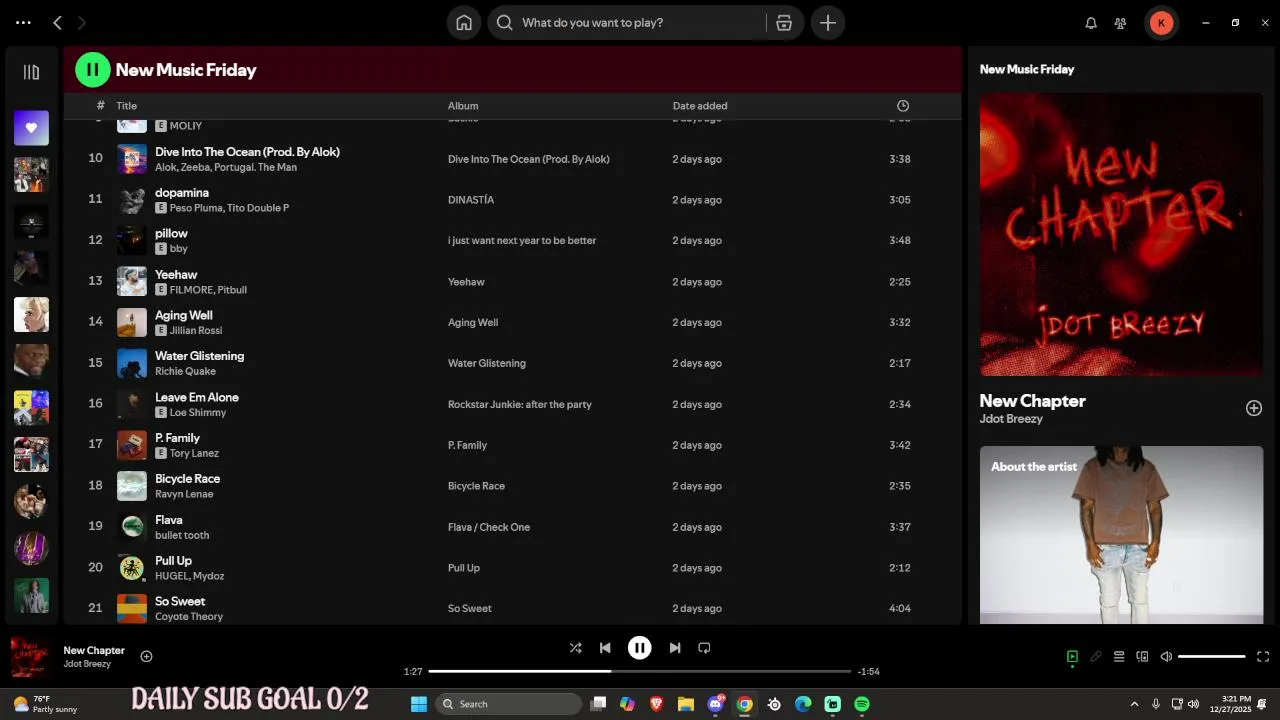1280x720 pixels.
Task: Click the Windows taskbar Search box
Action: pos(509,704)
